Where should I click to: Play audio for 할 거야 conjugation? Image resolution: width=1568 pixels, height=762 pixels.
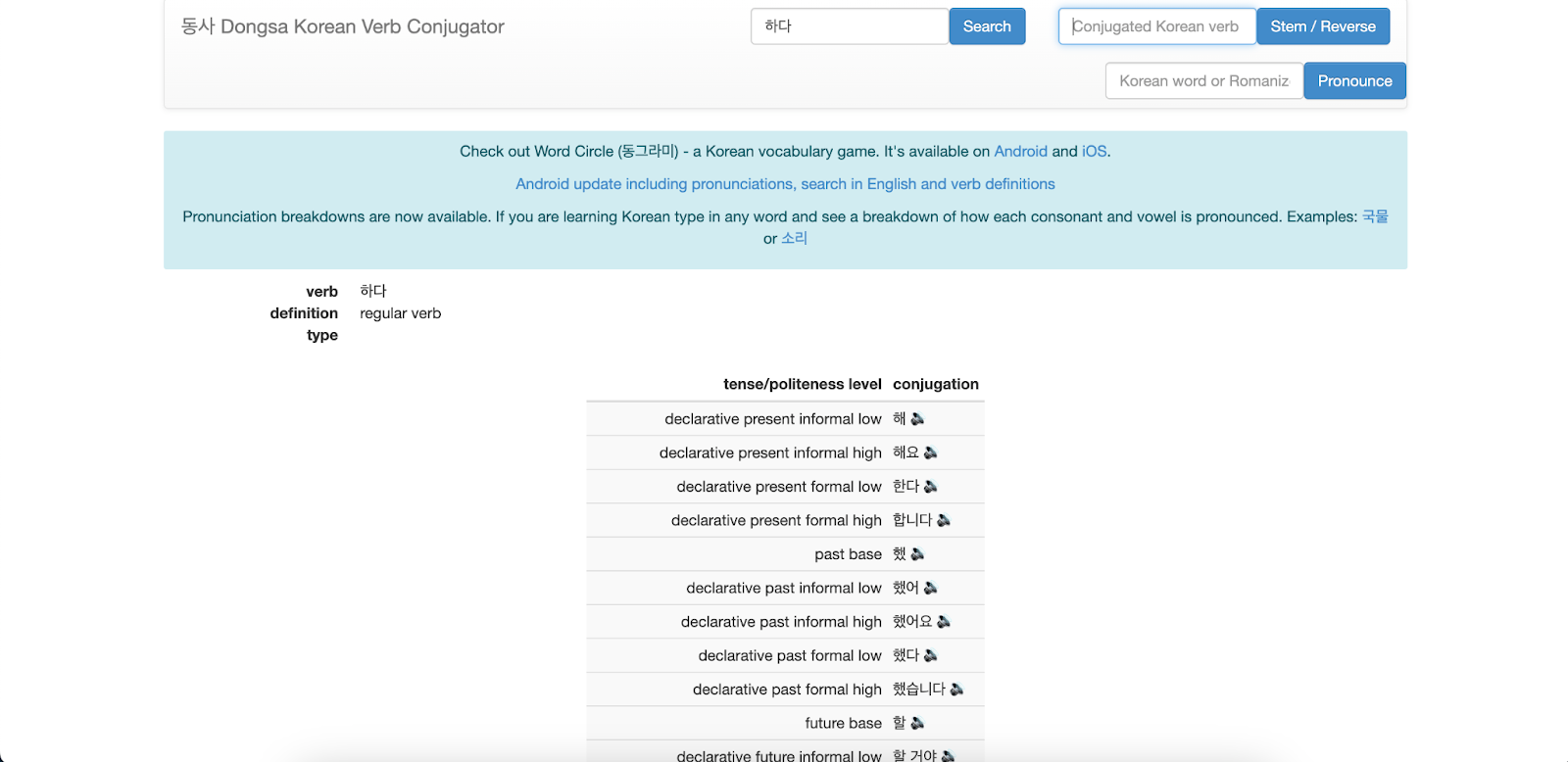click(949, 755)
